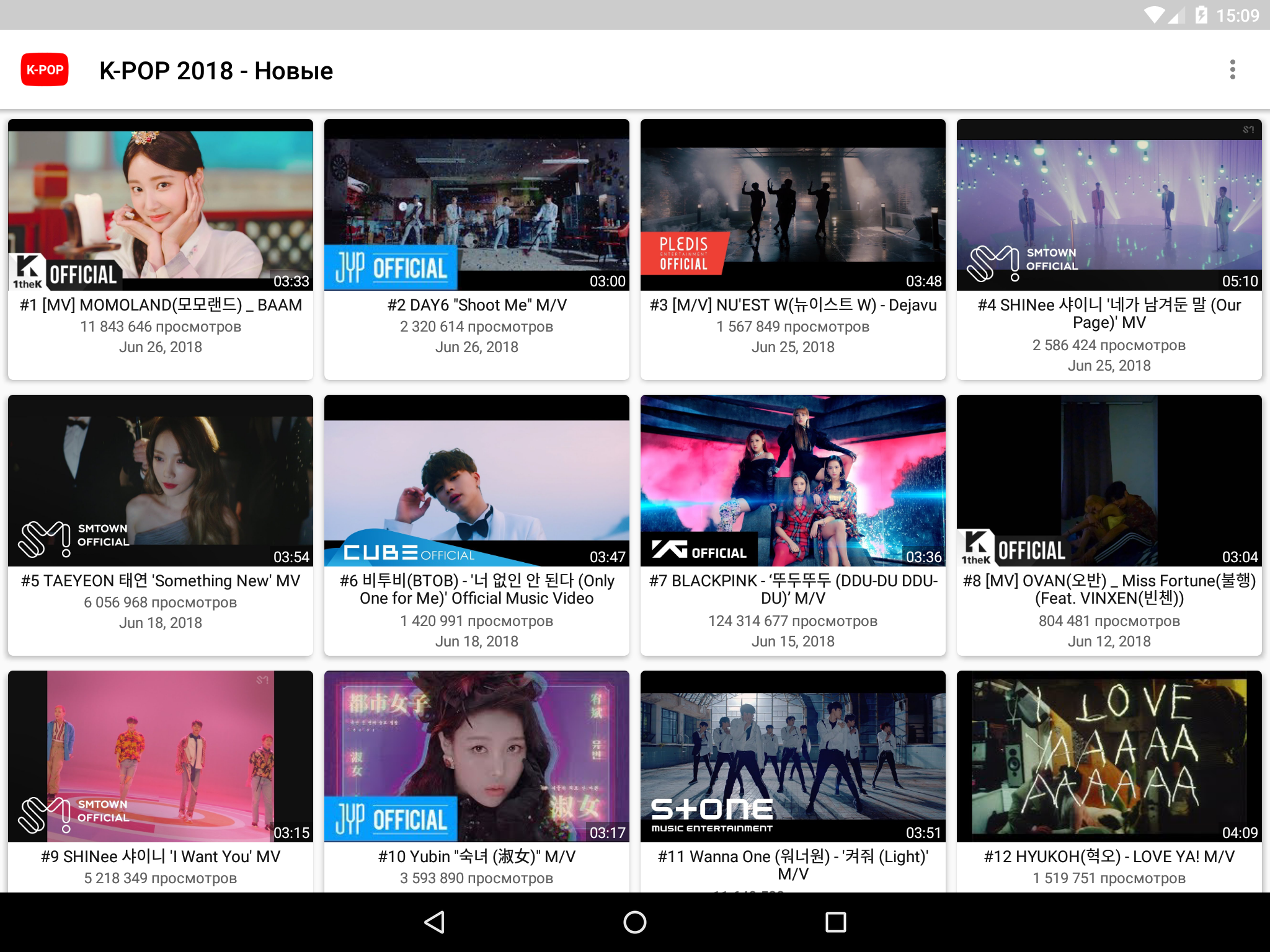
Task: Tap the 'Jun 12, 2018' date under OVAN
Action: tap(1109, 641)
